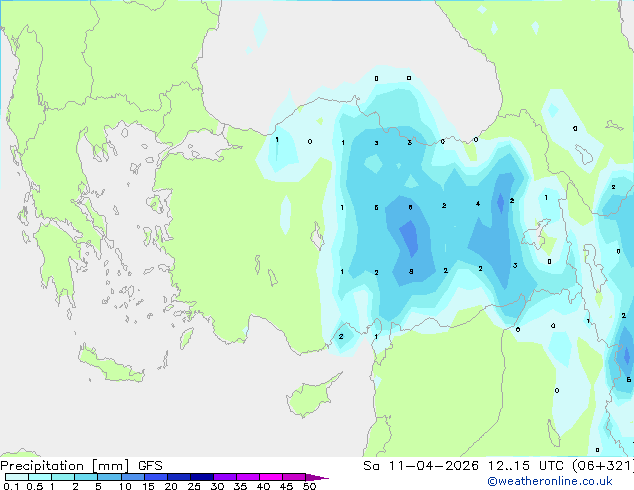This screenshot has height=490, width=634.
Task: Click the legend value '0.5'
Action: pyautogui.click(x=35, y=486)
